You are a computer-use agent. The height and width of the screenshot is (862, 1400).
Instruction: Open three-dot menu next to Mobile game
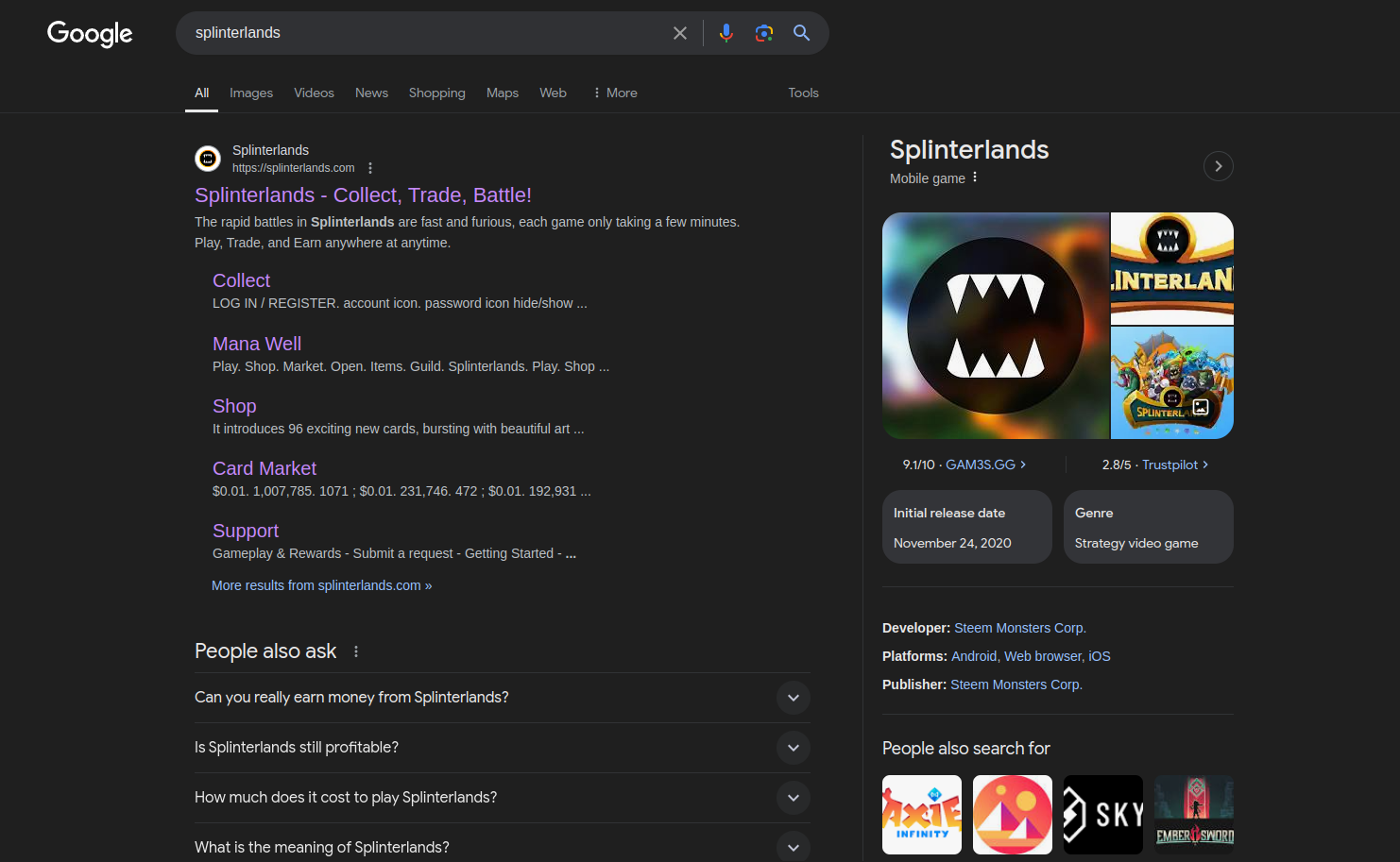coord(975,177)
